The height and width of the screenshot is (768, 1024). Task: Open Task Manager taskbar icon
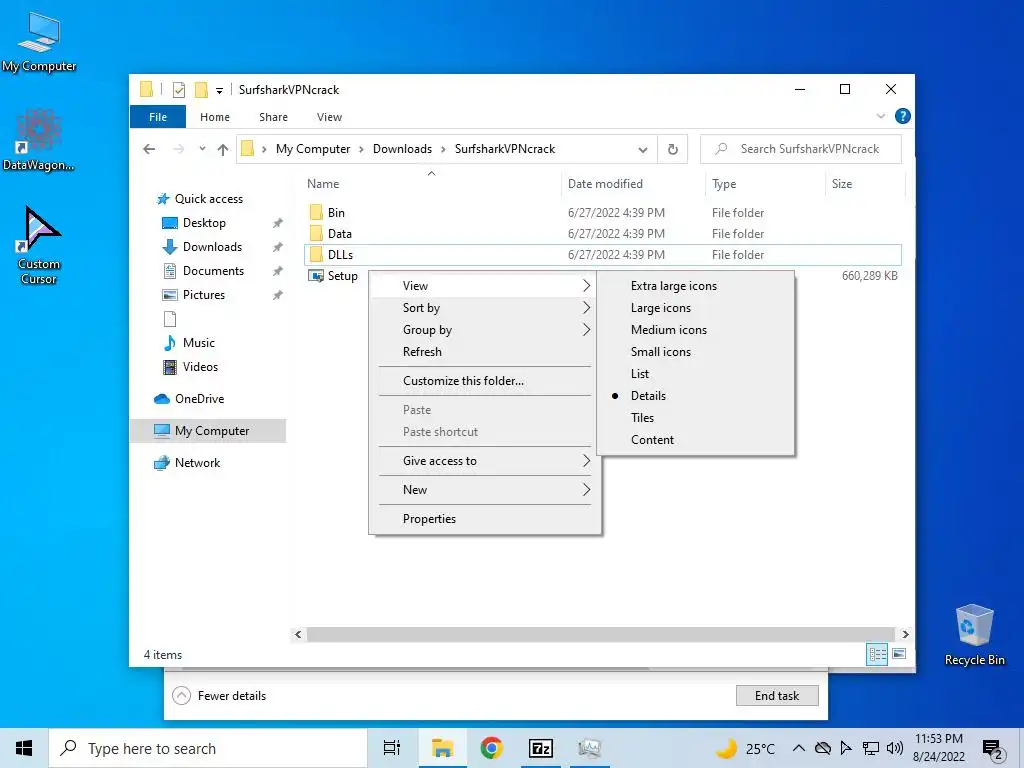pyautogui.click(x=590, y=748)
